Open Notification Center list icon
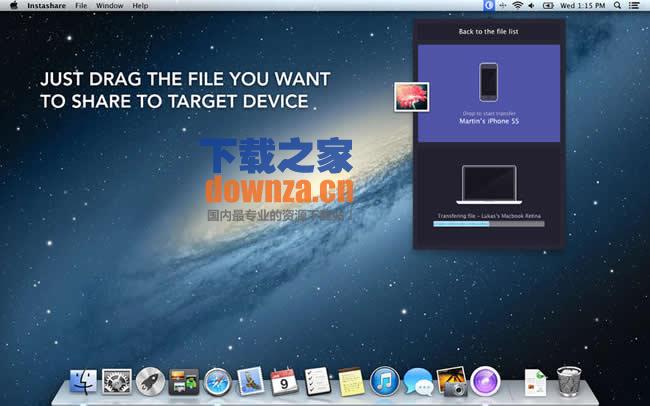 click(634, 5)
